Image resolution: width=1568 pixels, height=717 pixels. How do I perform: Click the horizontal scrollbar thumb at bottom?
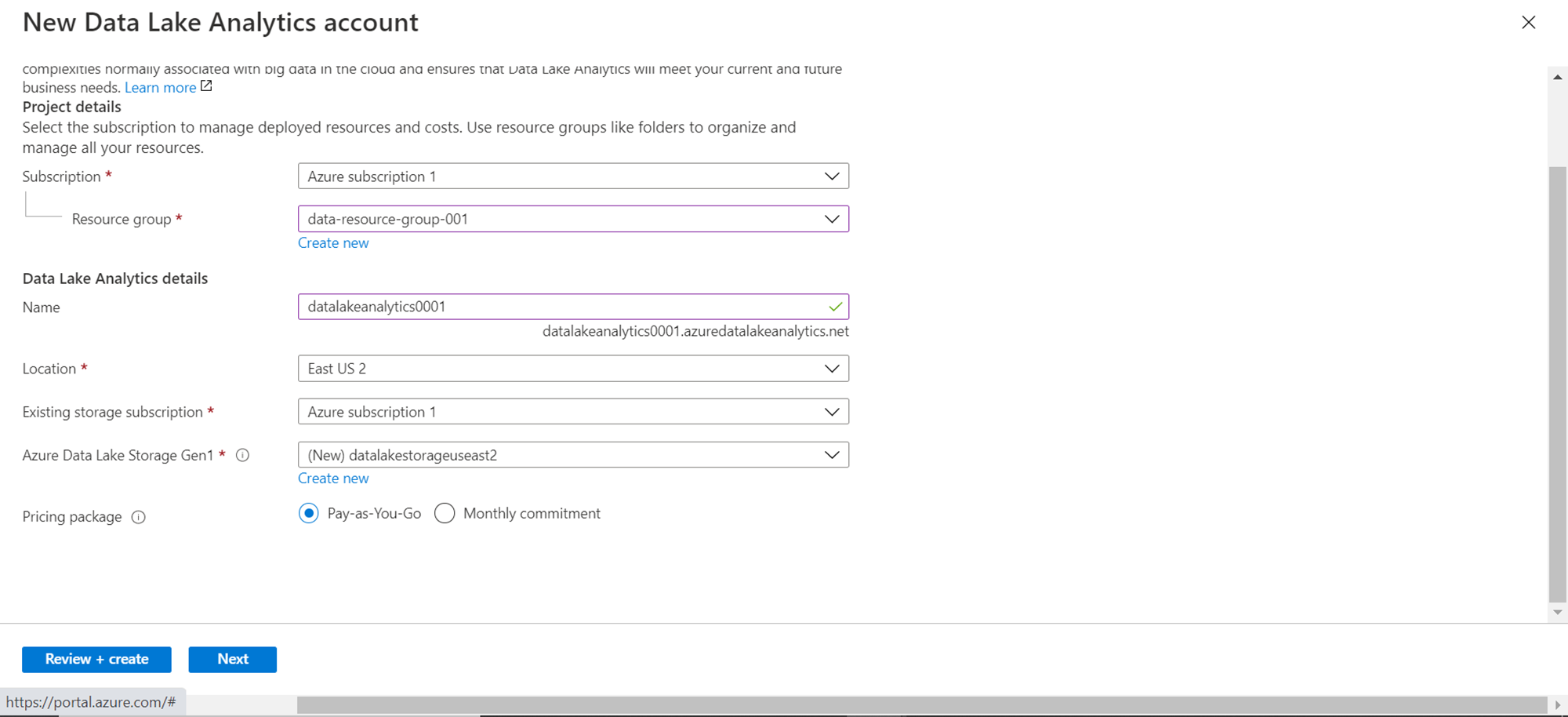pyautogui.click(x=922, y=704)
